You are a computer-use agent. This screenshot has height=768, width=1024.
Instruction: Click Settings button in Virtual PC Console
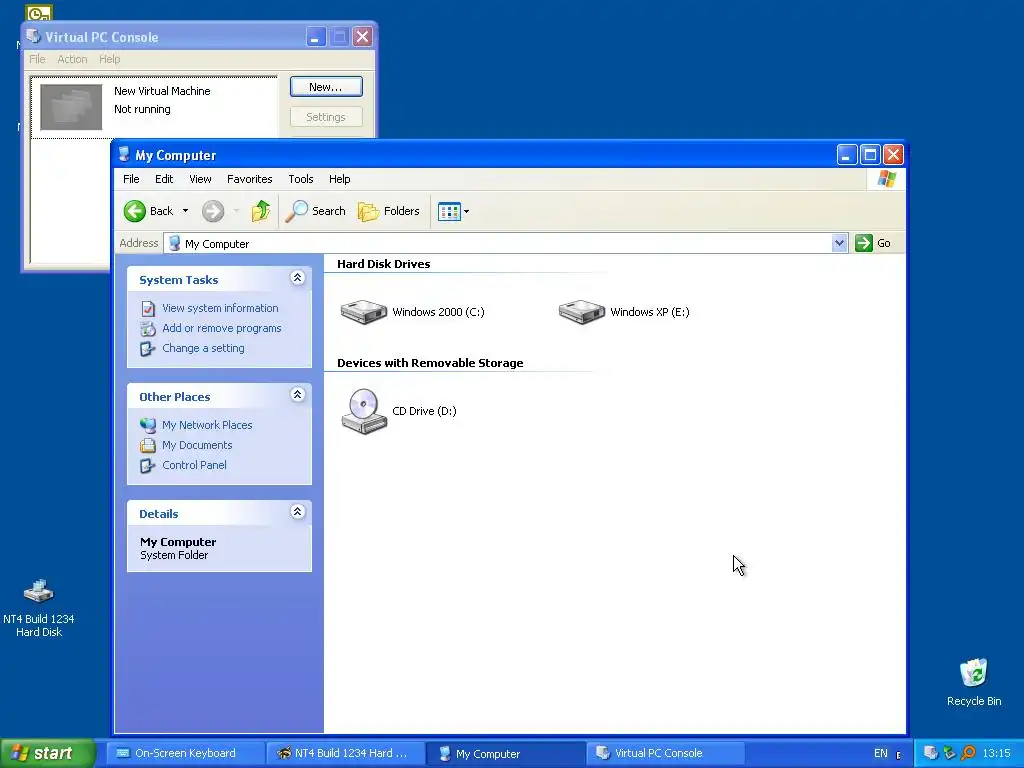pos(326,117)
